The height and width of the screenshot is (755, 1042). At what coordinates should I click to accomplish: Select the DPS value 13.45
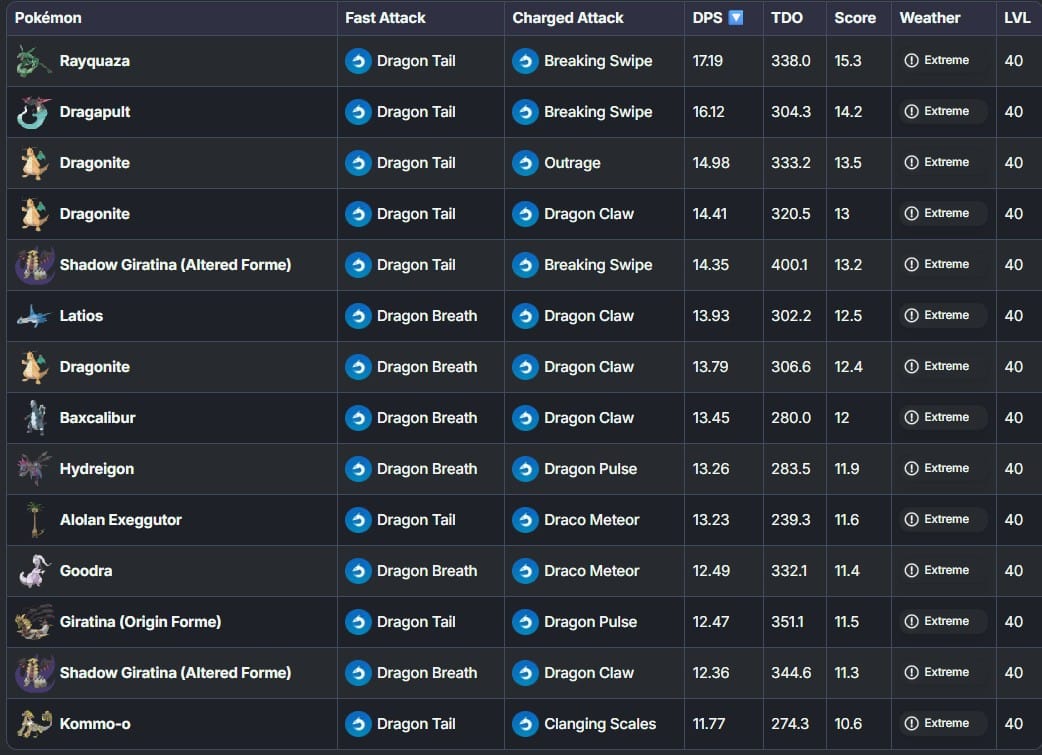pos(711,418)
